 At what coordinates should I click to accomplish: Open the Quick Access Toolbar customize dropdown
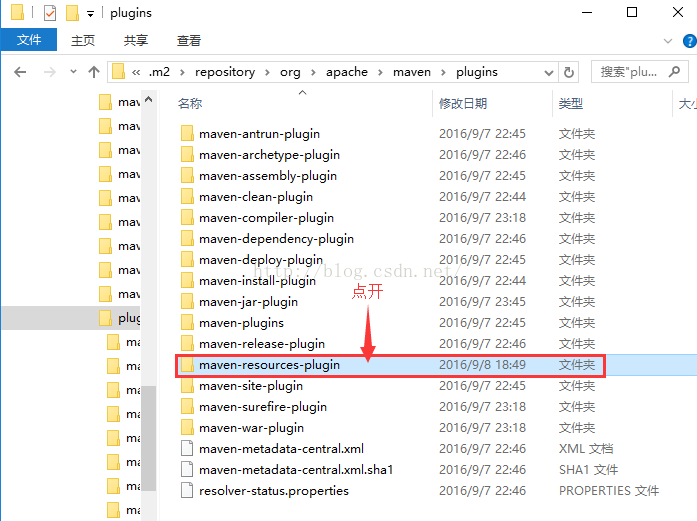click(90, 14)
